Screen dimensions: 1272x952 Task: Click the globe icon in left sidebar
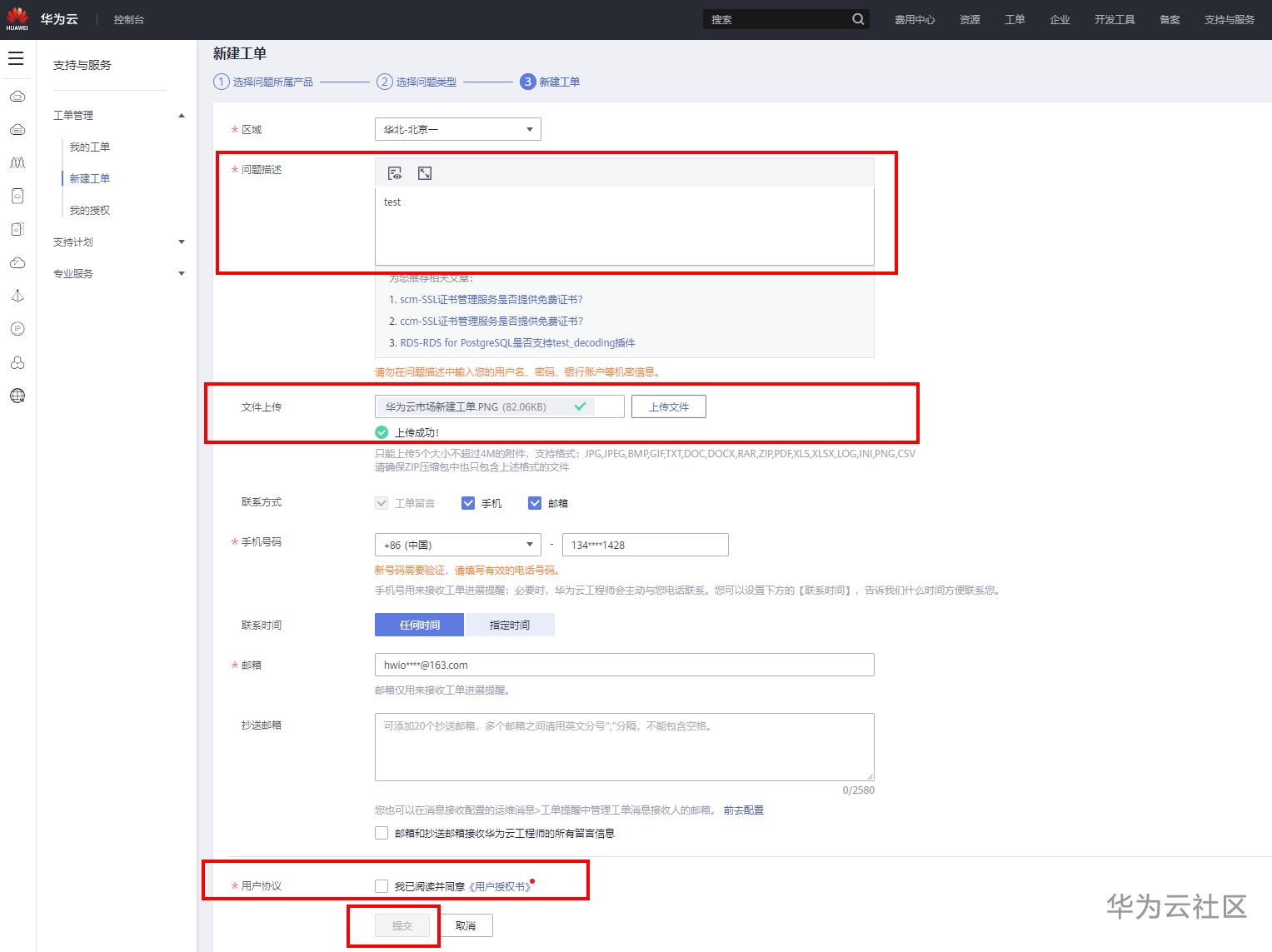coord(17,396)
